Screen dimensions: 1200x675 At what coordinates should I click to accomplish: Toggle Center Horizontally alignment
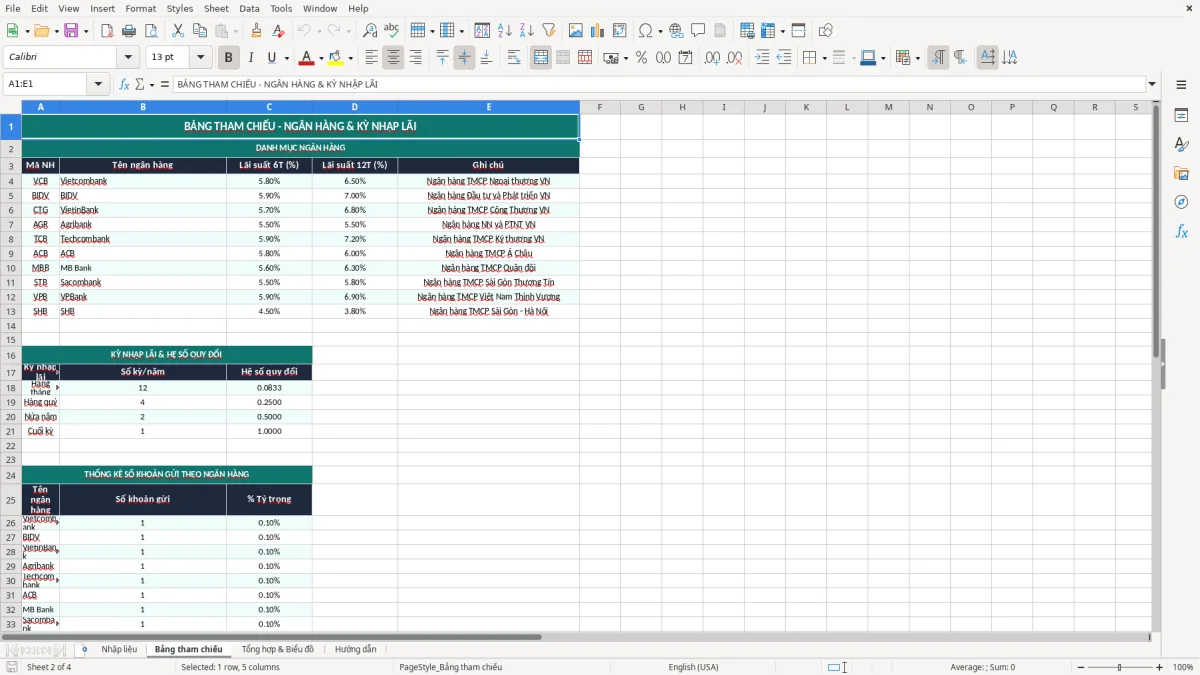click(x=393, y=58)
